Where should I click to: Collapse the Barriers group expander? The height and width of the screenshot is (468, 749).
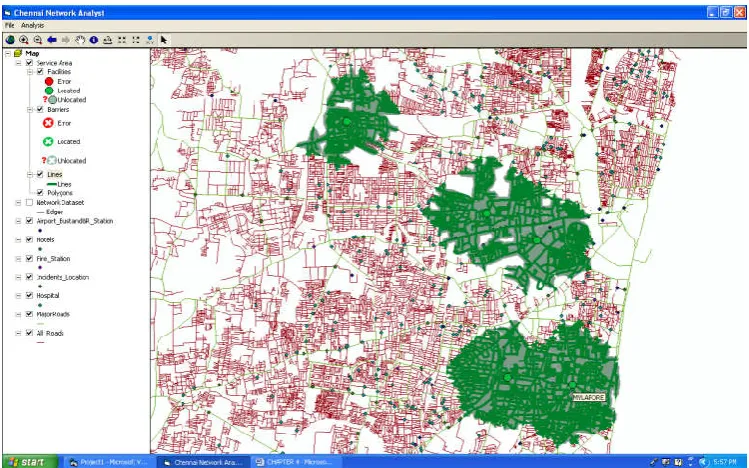point(30,109)
